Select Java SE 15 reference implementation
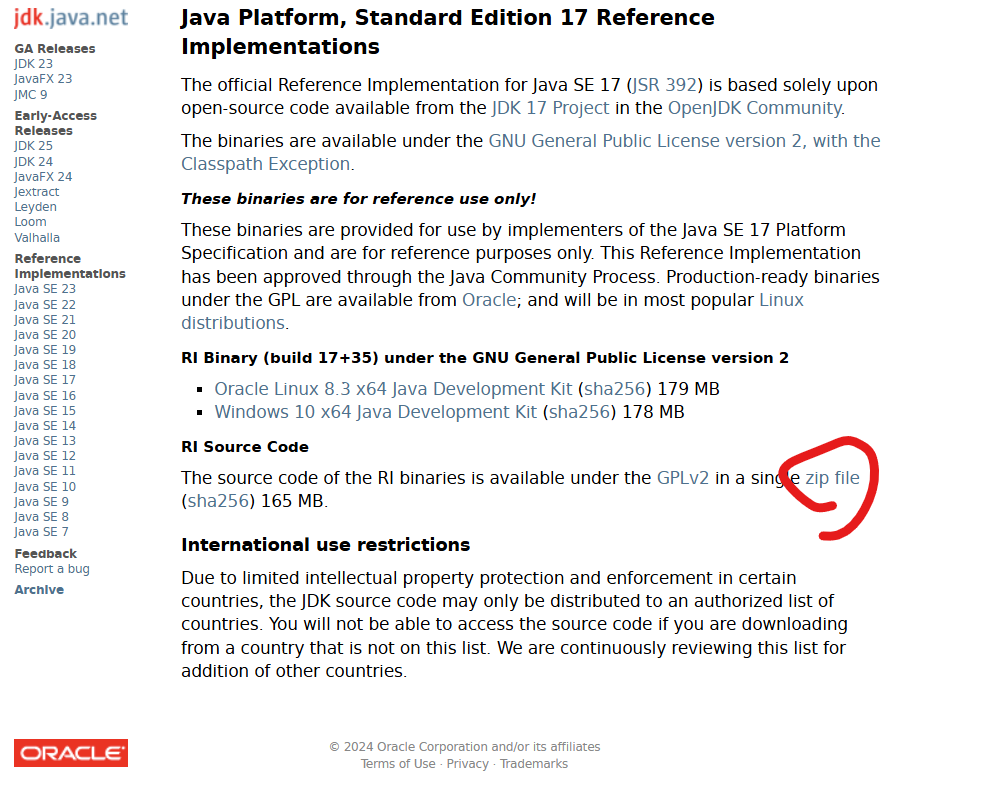 coord(45,411)
